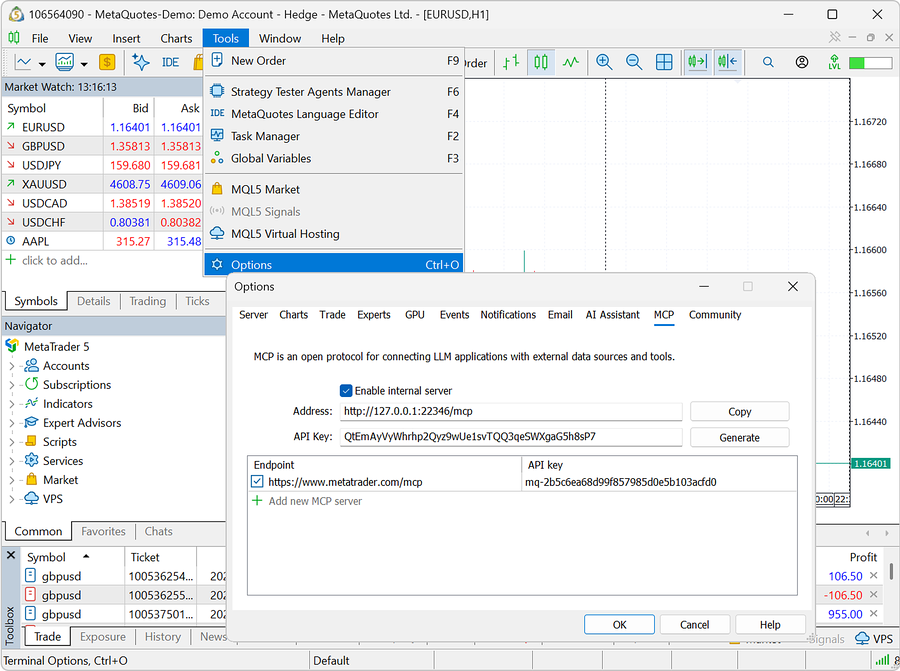Expand the Expert Advisors tree node

tap(11, 422)
